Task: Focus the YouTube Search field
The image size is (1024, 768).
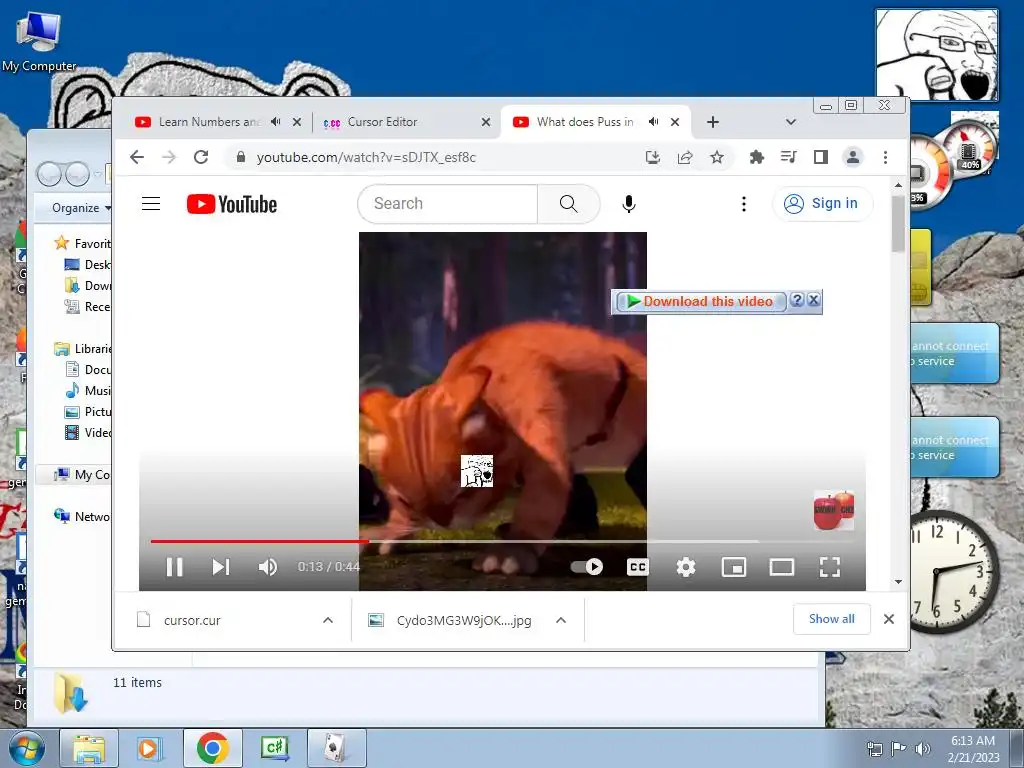Action: tap(448, 204)
